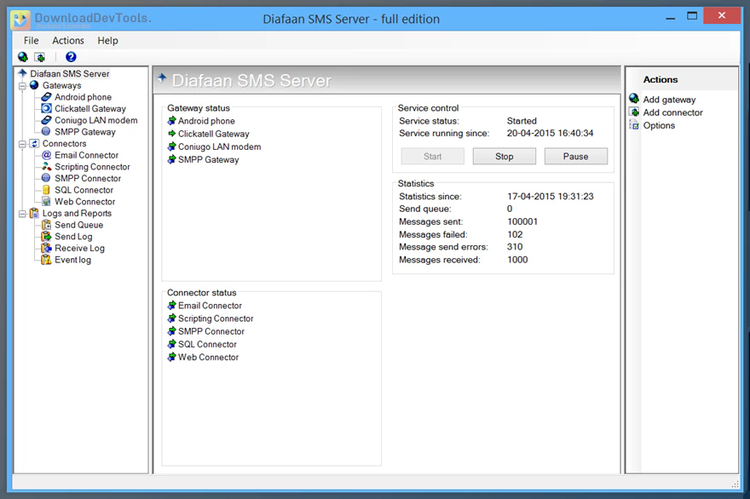Click the Pause service button
The image size is (750, 499).
[x=576, y=156]
